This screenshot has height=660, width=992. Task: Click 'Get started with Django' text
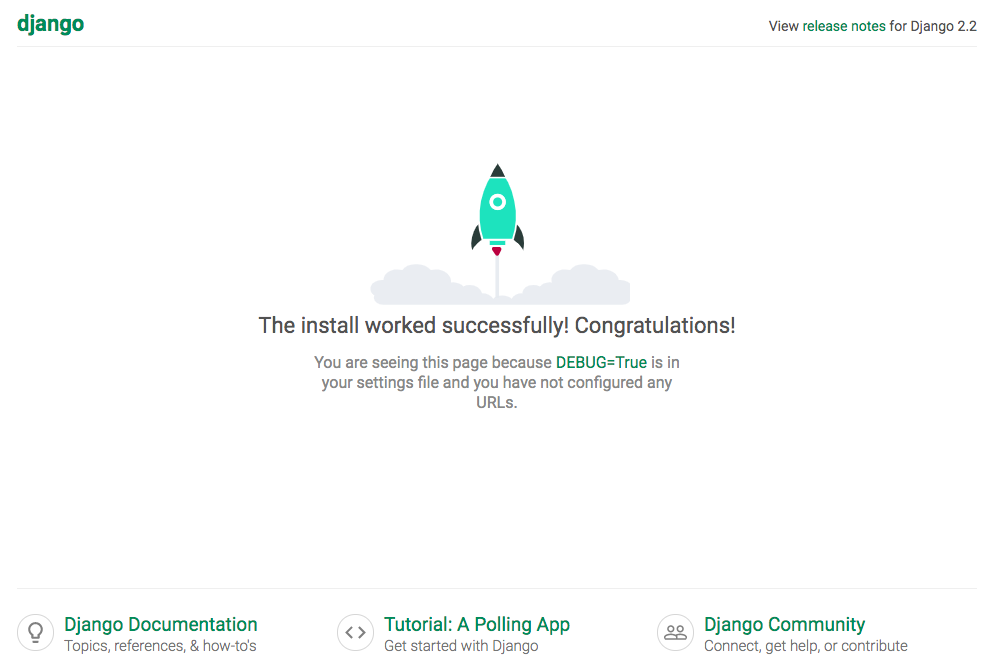[x=461, y=645]
